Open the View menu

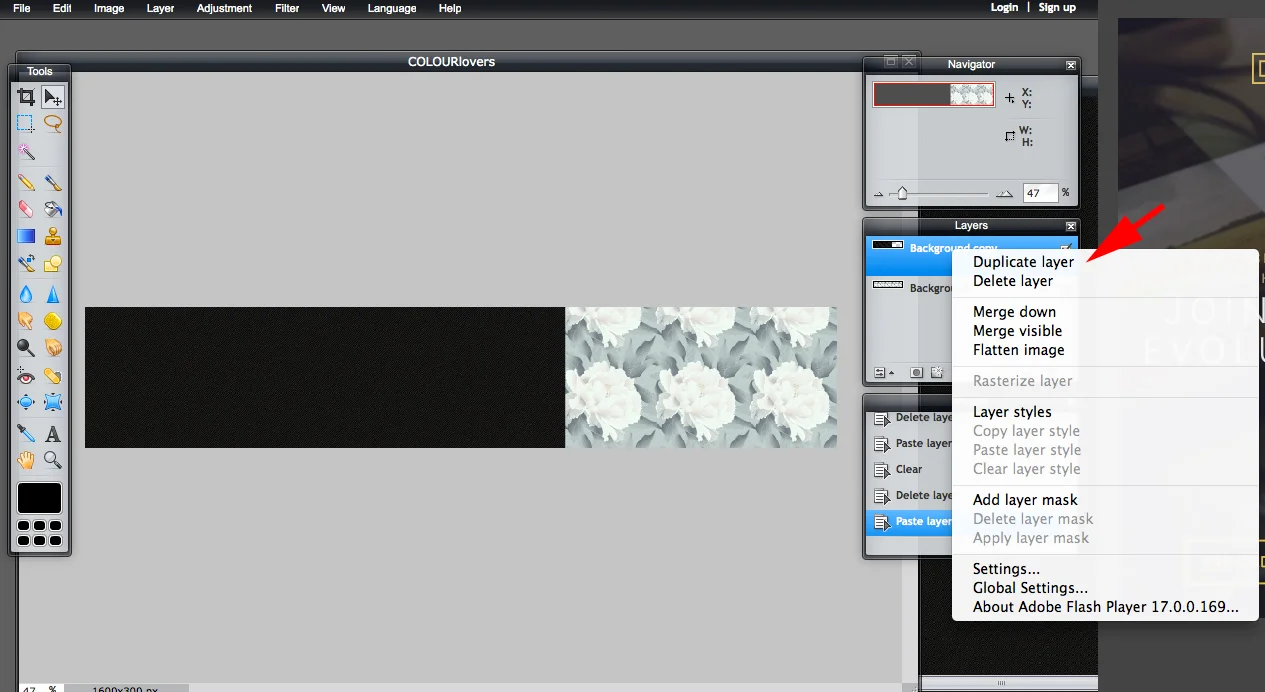pyautogui.click(x=334, y=8)
